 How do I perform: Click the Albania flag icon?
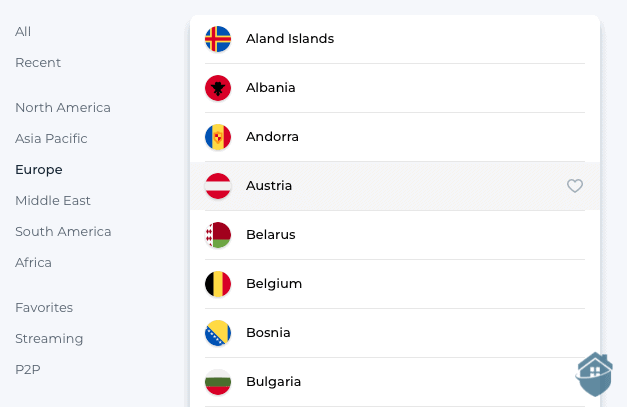218,88
